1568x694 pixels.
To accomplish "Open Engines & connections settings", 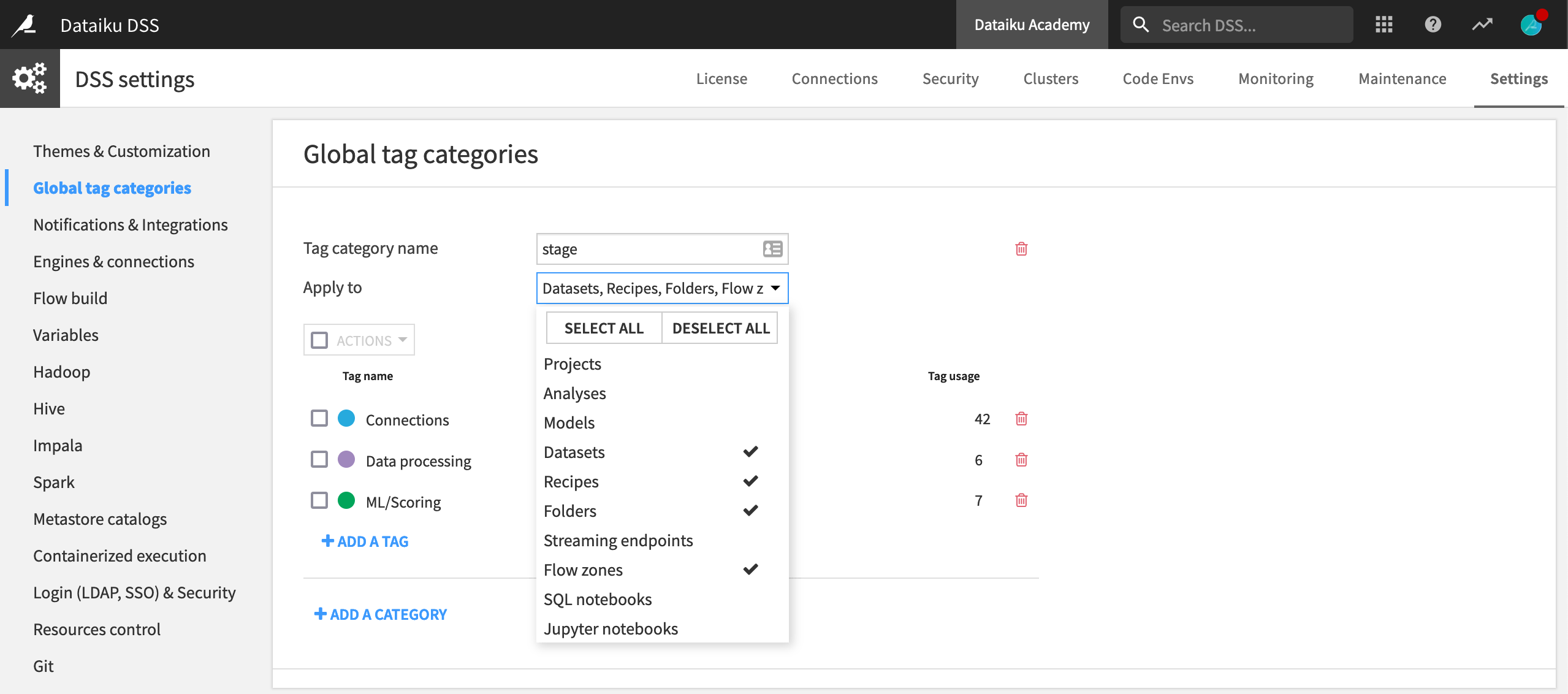I will pos(113,261).
